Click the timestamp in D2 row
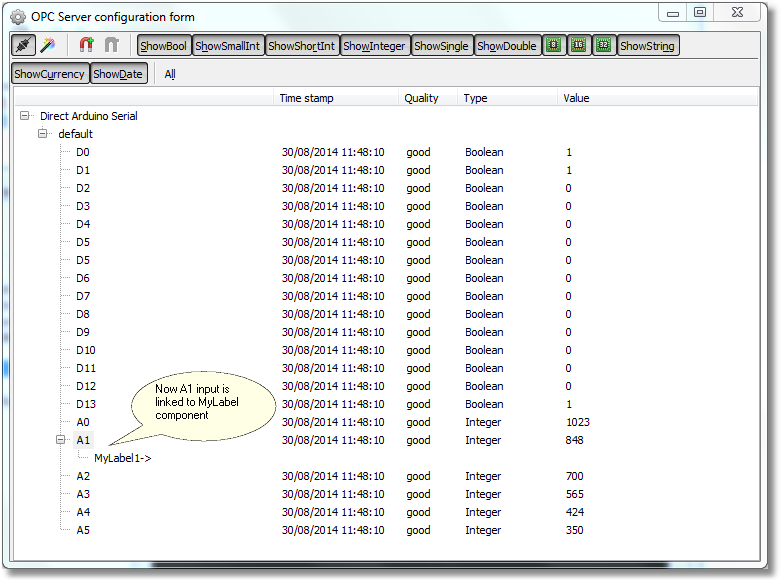The width and height of the screenshot is (782, 583). [x=333, y=188]
